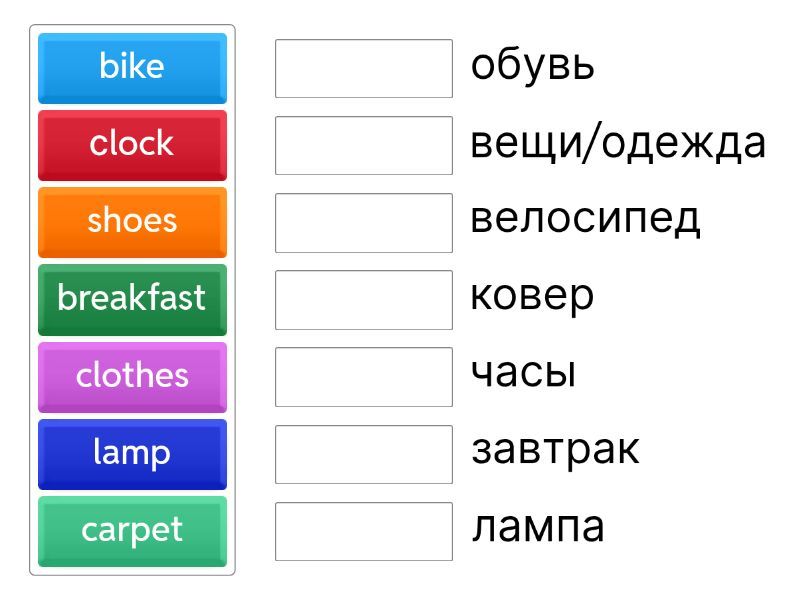The image size is (800, 600).
Task: Click the red 'clock' tile
Action: pyautogui.click(x=132, y=144)
